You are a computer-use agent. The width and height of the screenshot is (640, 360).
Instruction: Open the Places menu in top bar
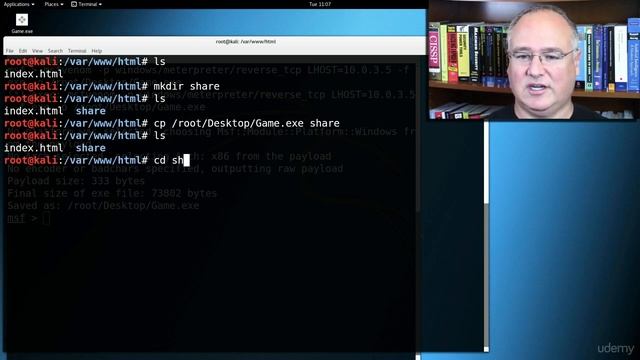tap(54, 4)
